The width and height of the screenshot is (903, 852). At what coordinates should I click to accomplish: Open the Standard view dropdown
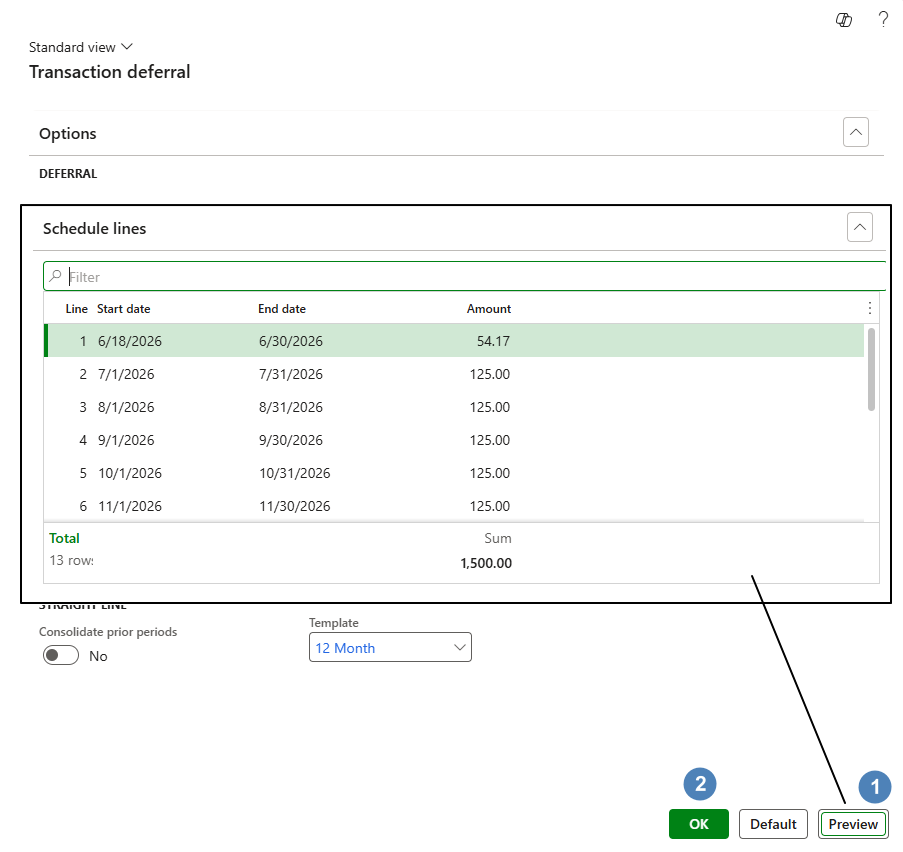pos(81,47)
